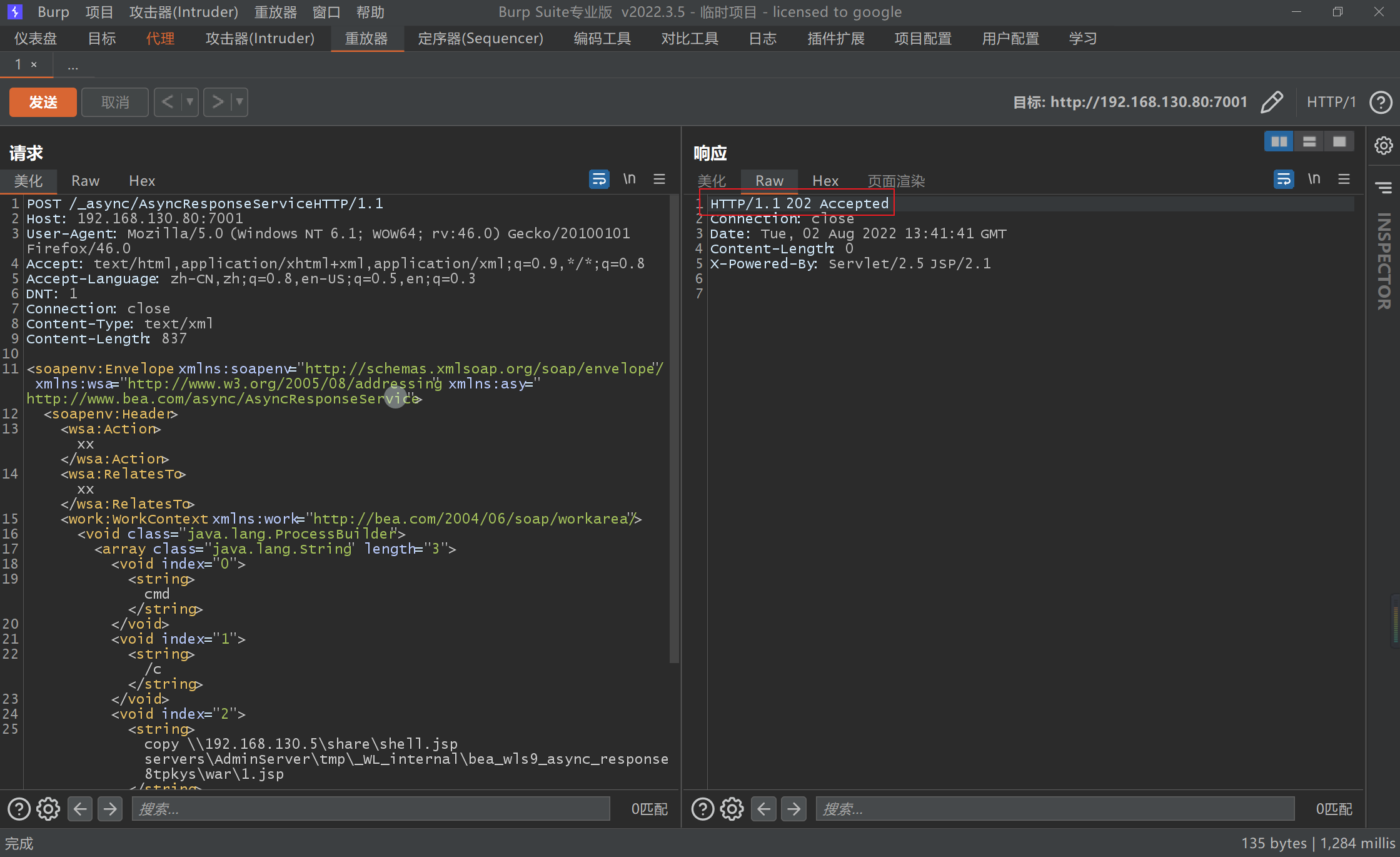Open response 页面渲染 render tab
Viewport: 1400px width, 857px height.
(x=896, y=181)
